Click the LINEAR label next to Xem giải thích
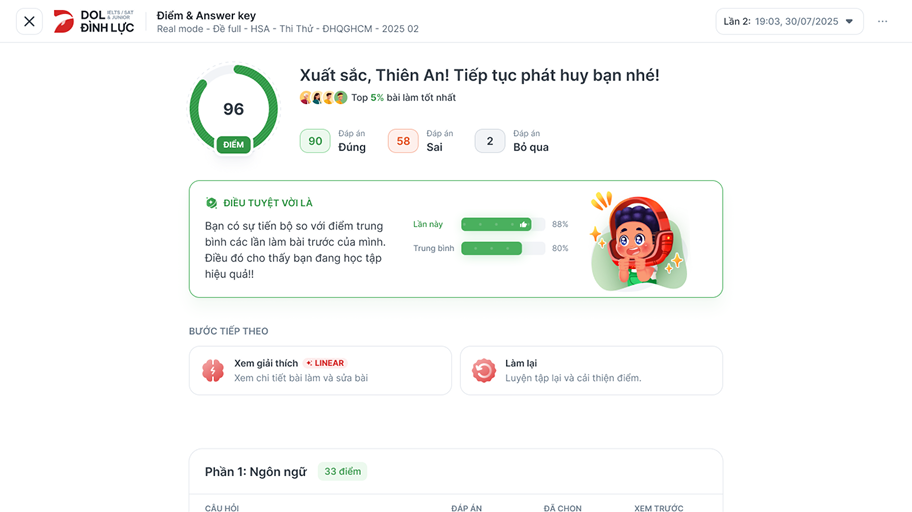 click(326, 363)
